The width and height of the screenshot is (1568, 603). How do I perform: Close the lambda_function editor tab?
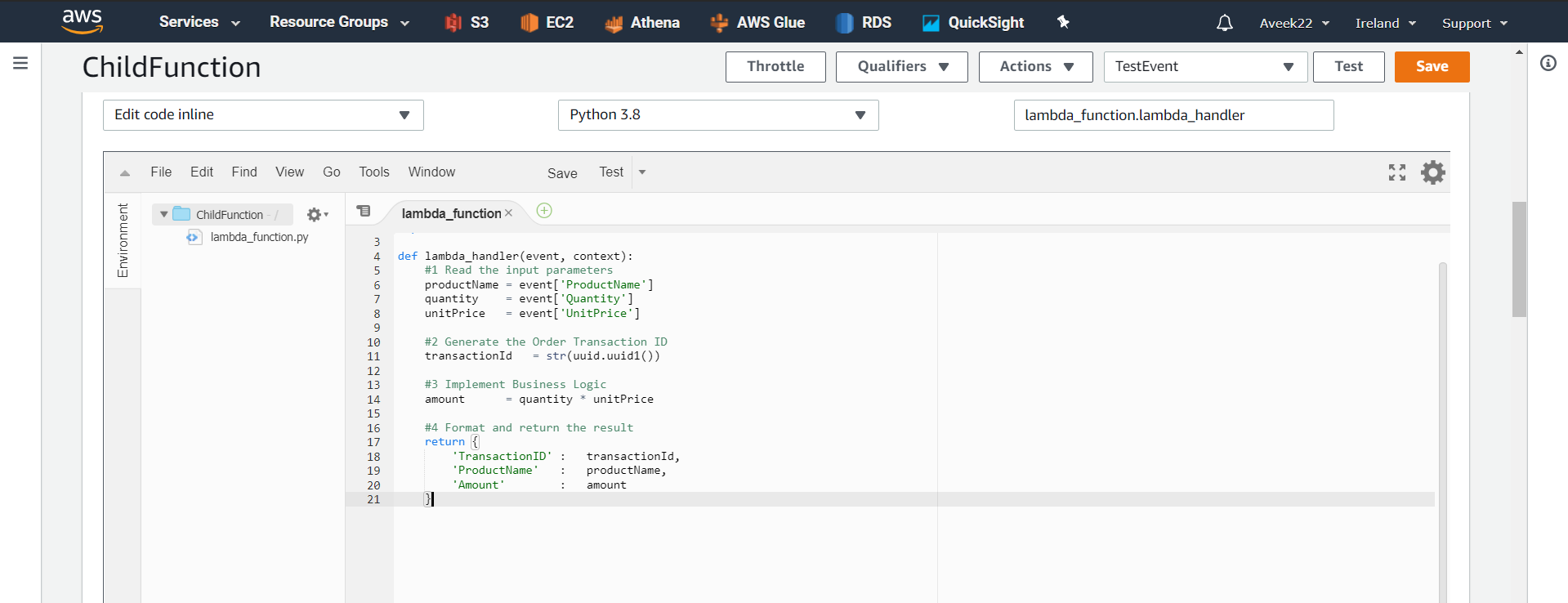508,213
